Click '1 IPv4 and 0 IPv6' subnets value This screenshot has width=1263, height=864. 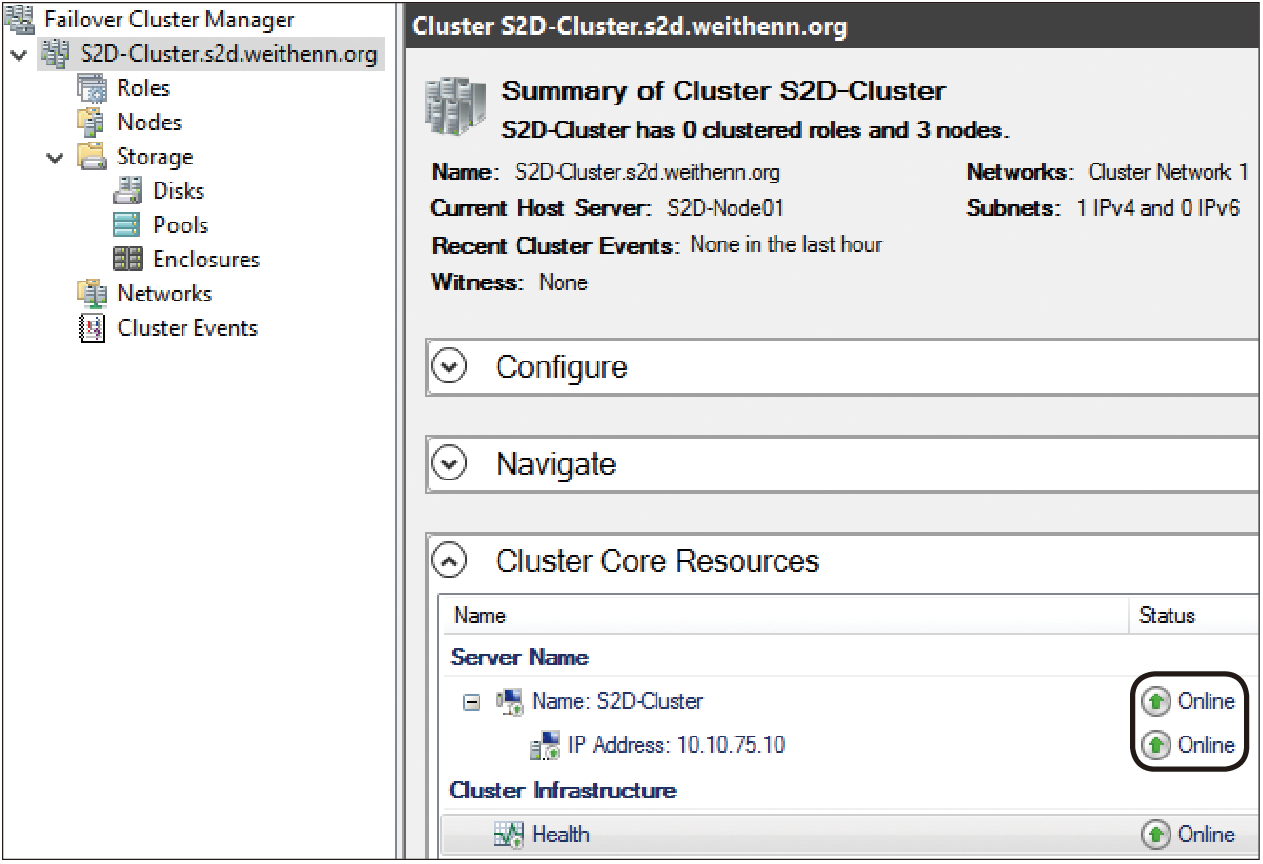point(1158,209)
